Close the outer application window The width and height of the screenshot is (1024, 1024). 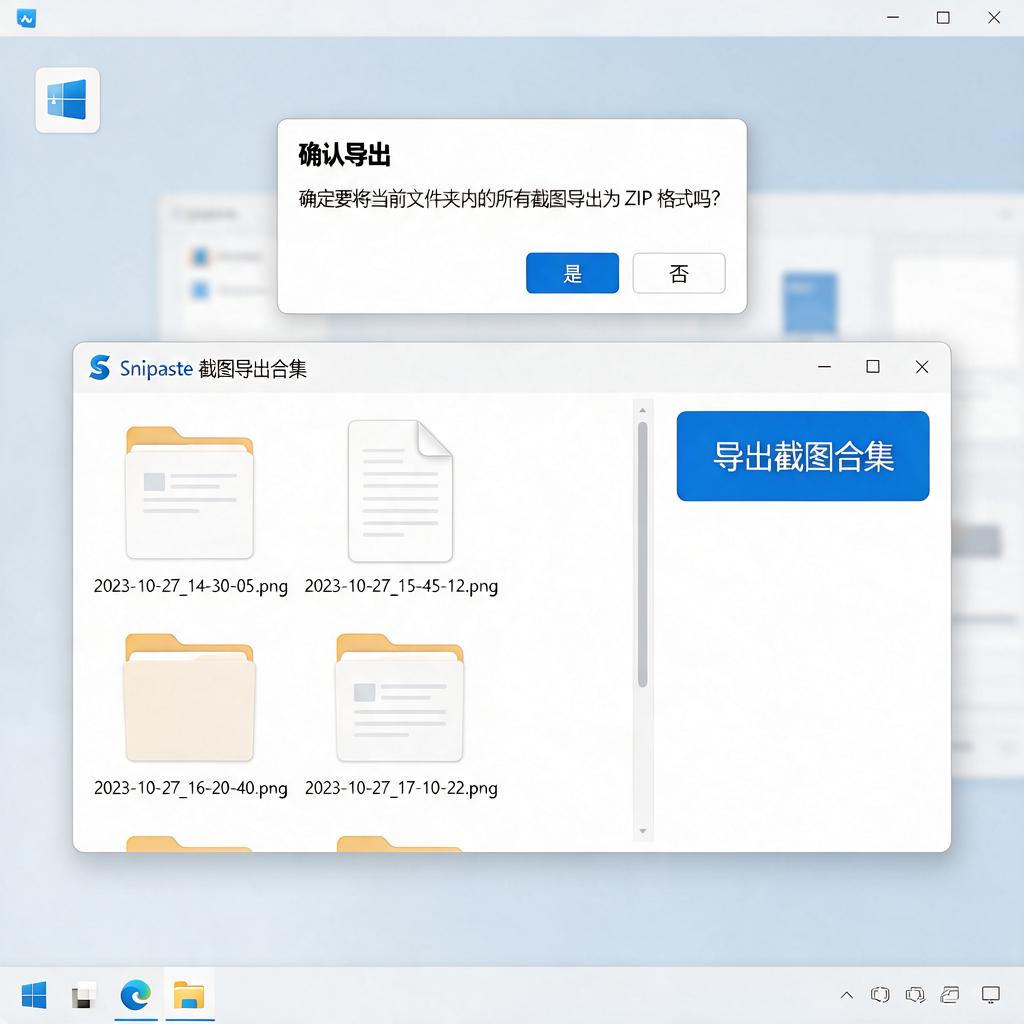point(994,18)
